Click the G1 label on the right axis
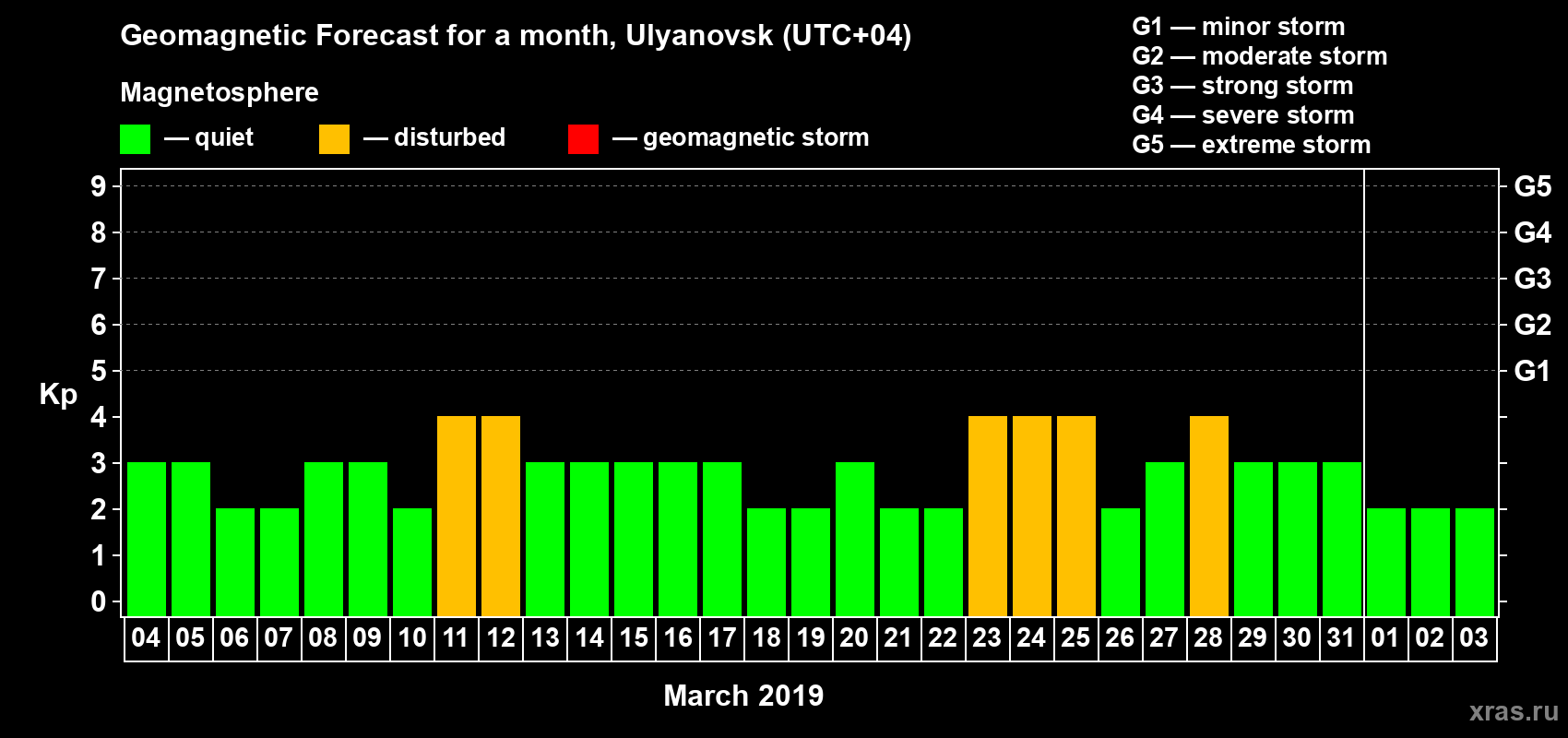The width and height of the screenshot is (1568, 738). [1532, 371]
